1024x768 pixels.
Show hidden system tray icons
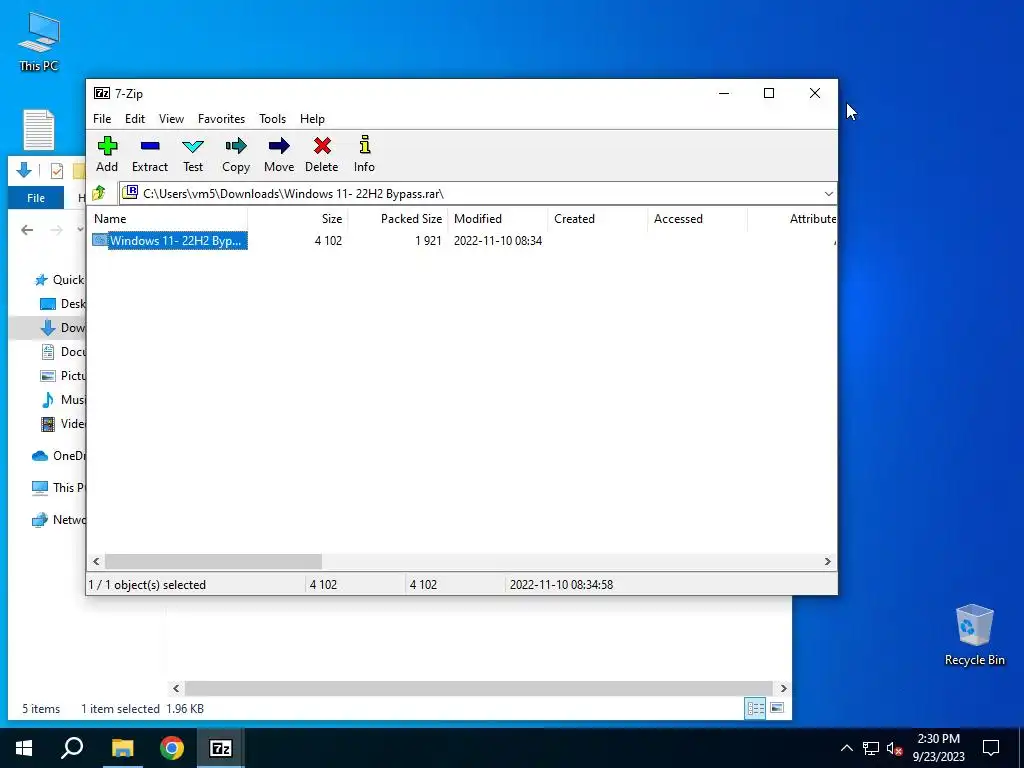[x=846, y=748]
